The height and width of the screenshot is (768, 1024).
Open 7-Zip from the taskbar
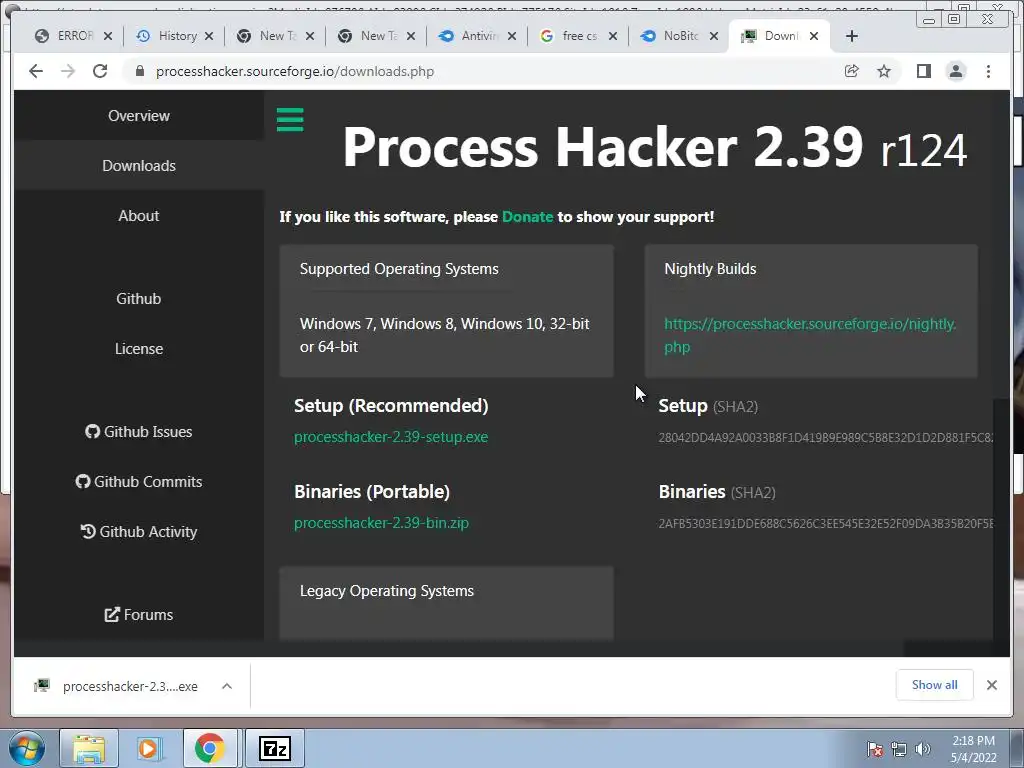275,748
